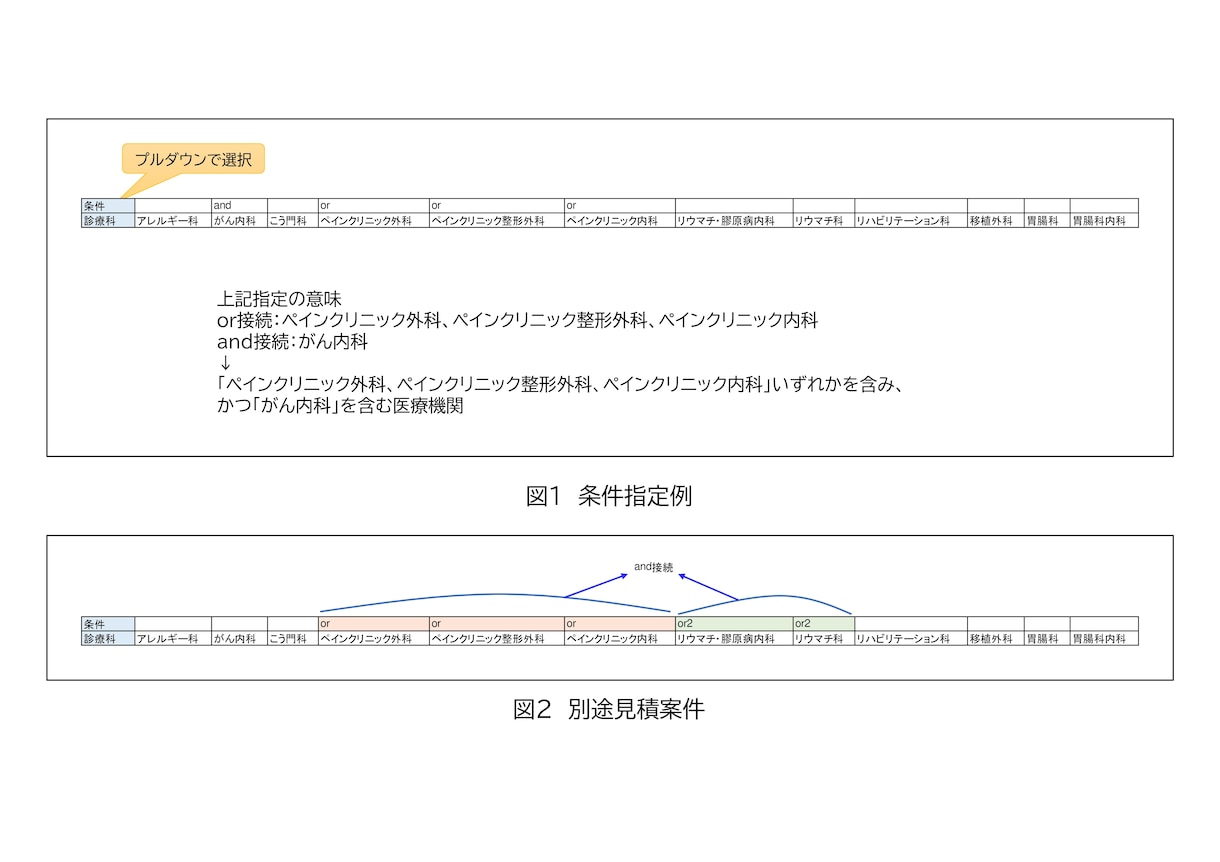The width and height of the screenshot is (1220, 862).
Task: Select the がん内科 cell in Figure 2 table
Action: pyautogui.click(x=239, y=638)
